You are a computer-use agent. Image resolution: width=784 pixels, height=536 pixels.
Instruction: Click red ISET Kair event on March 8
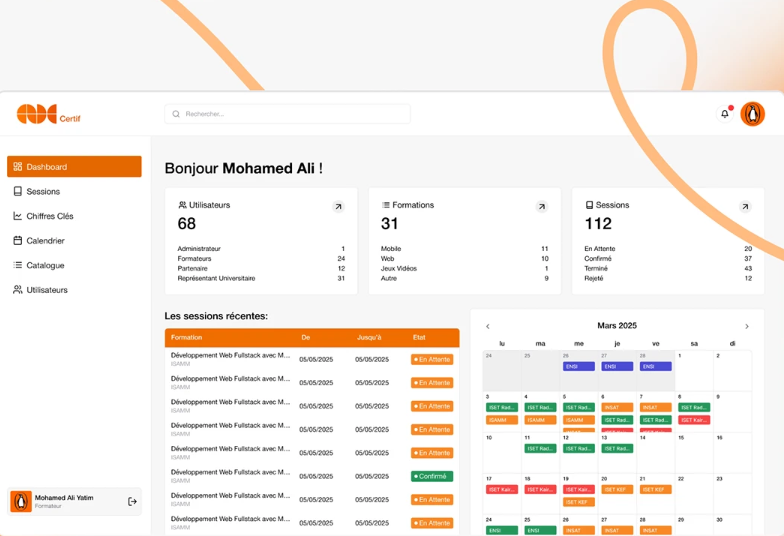coord(694,420)
